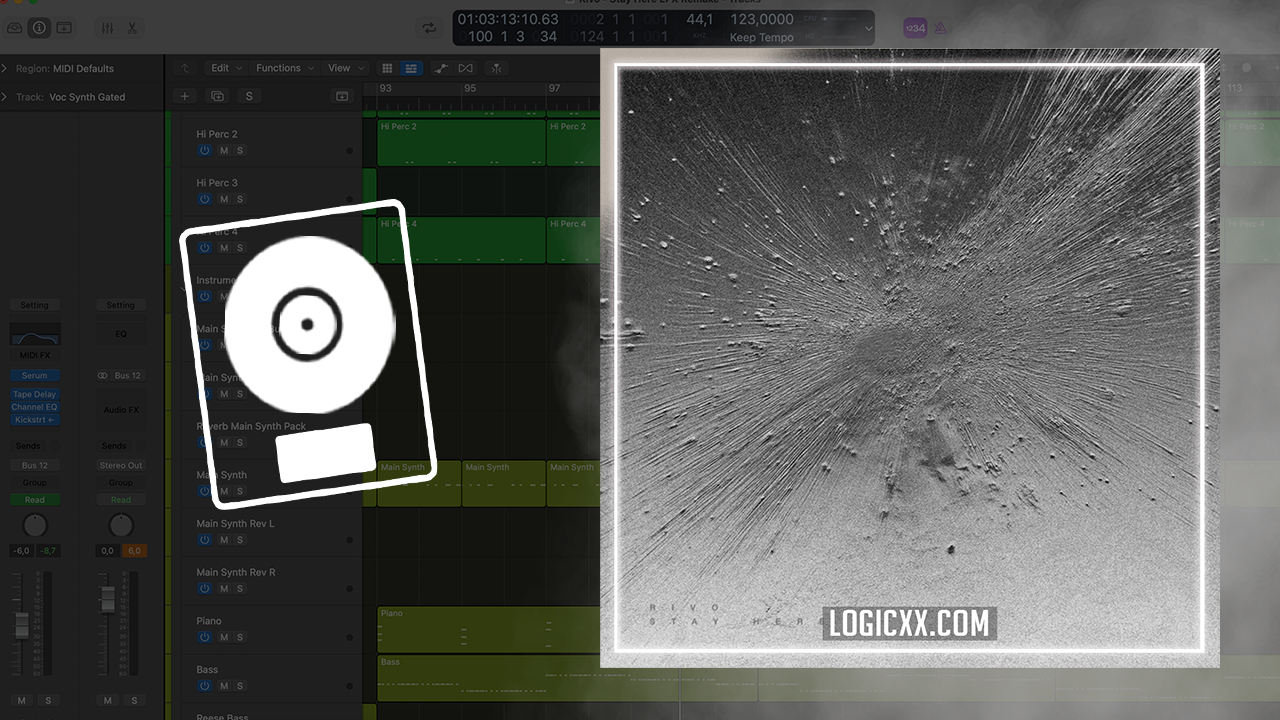Viewport: 1280px width, 720px height.
Task: Click the MIDI FX slot
Action: [x=35, y=355]
